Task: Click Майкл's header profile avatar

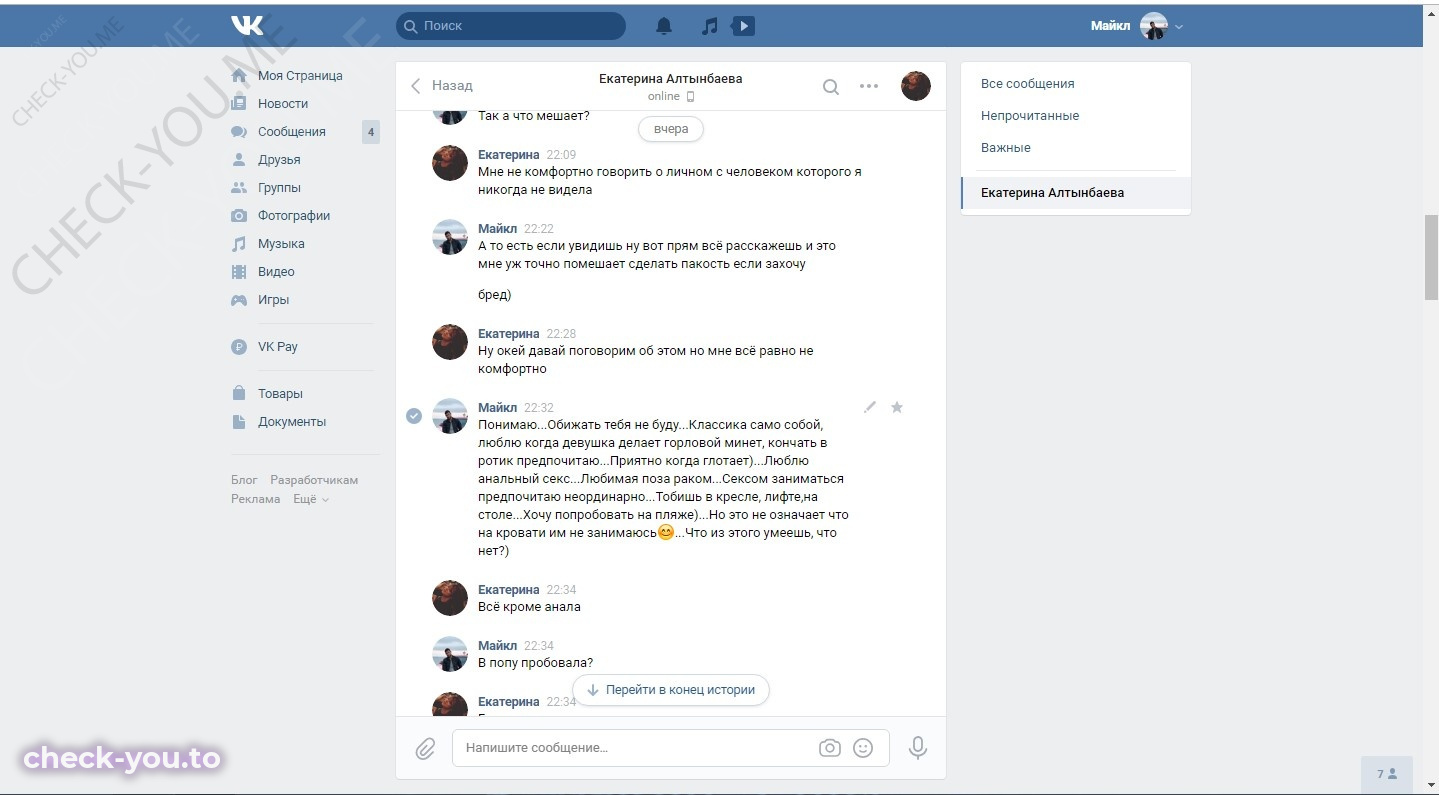Action: (1154, 26)
